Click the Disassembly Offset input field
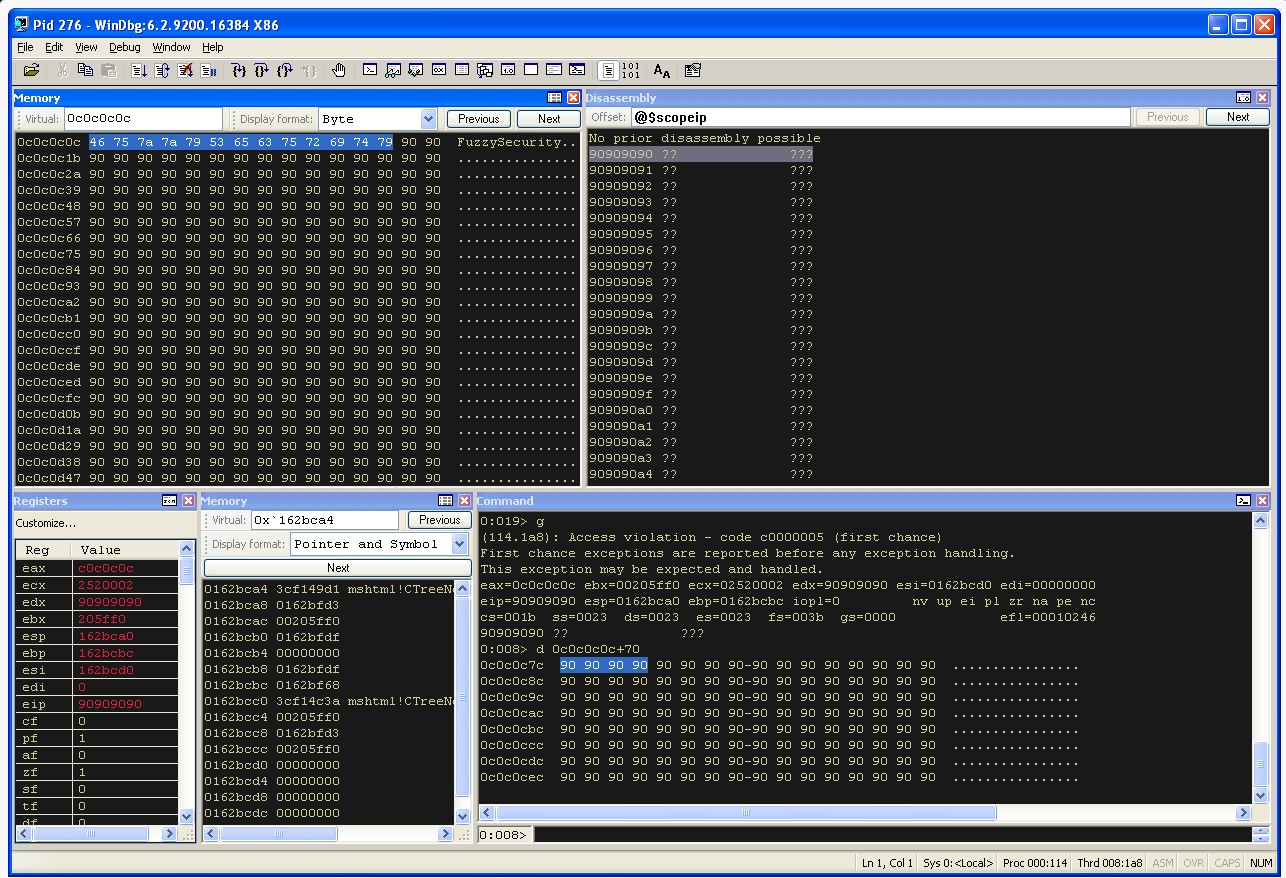 coord(880,117)
